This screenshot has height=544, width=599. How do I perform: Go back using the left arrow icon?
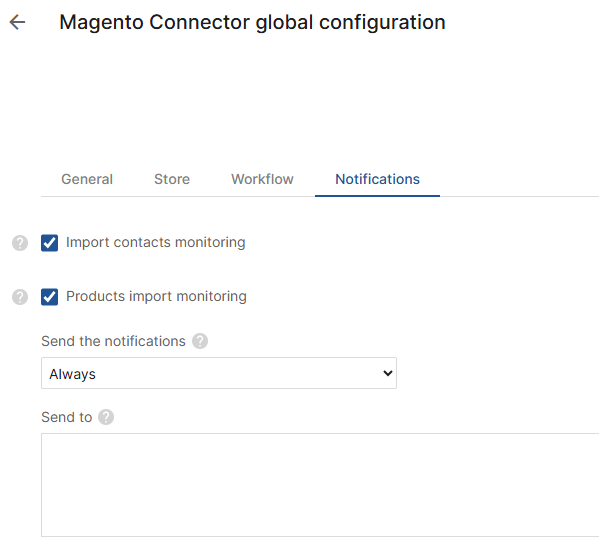17,22
